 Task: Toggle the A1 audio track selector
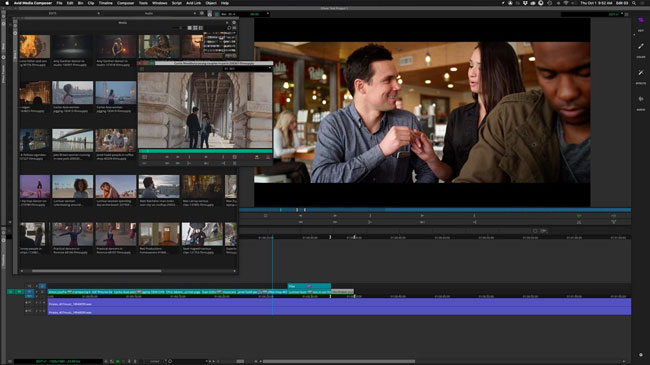point(29,302)
